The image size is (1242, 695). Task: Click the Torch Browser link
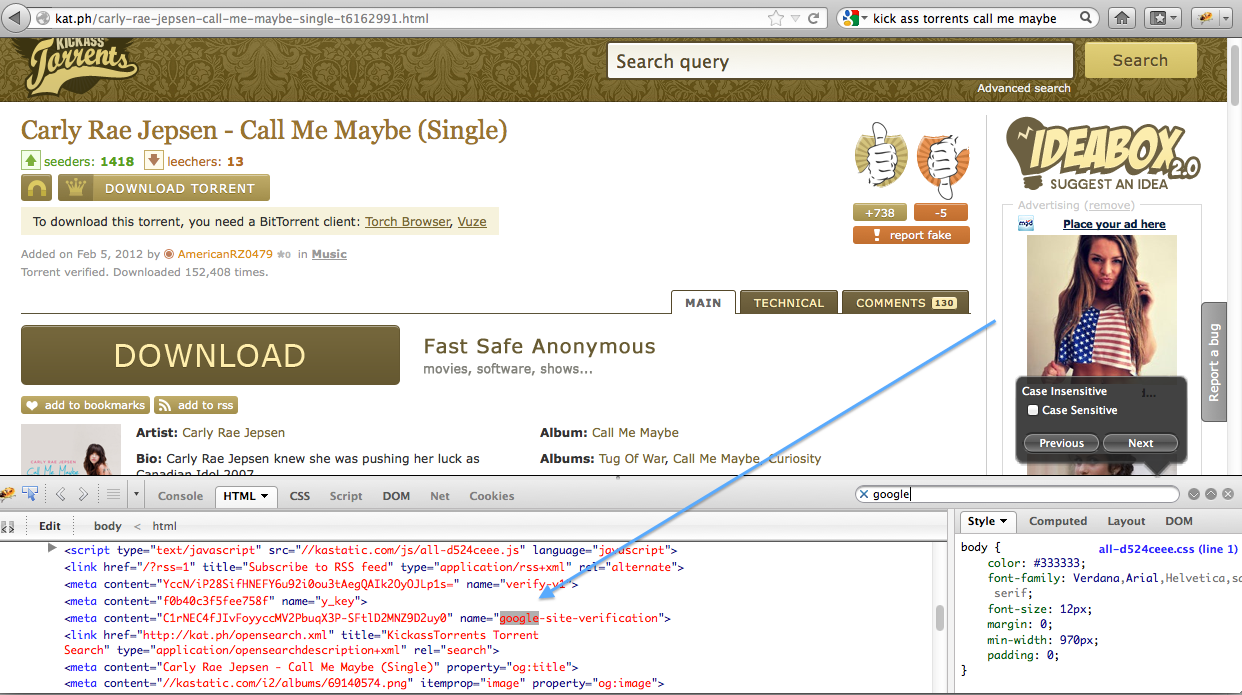coord(407,222)
